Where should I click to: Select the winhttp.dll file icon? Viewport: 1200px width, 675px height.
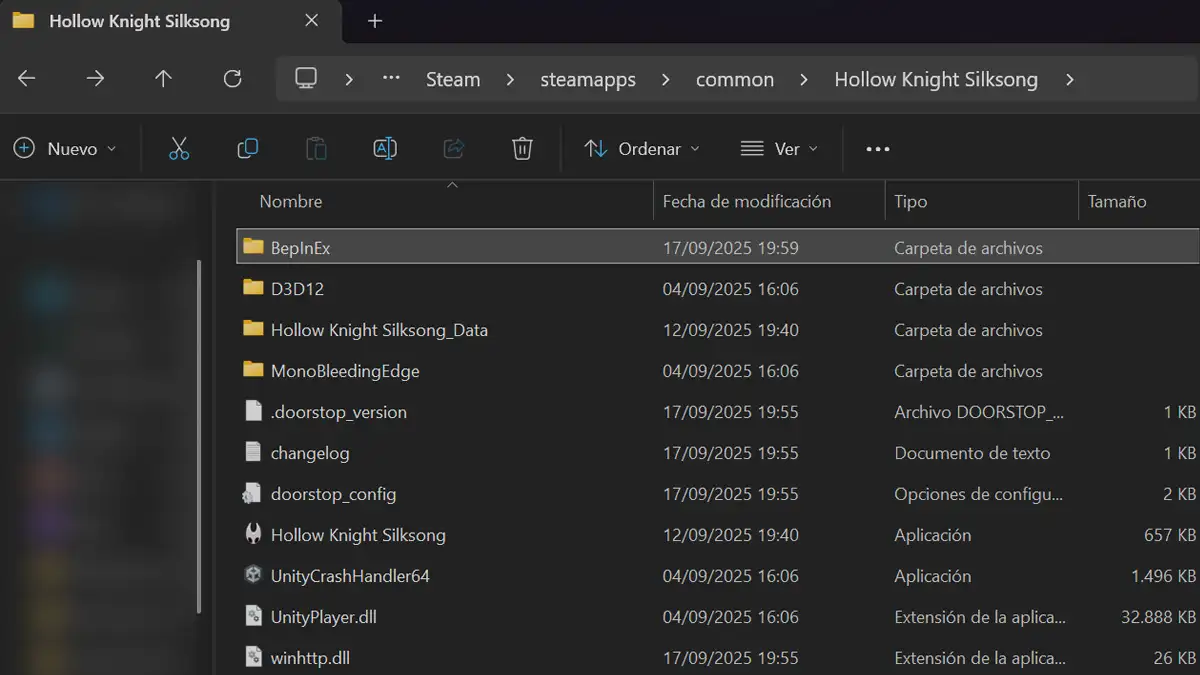coord(253,657)
